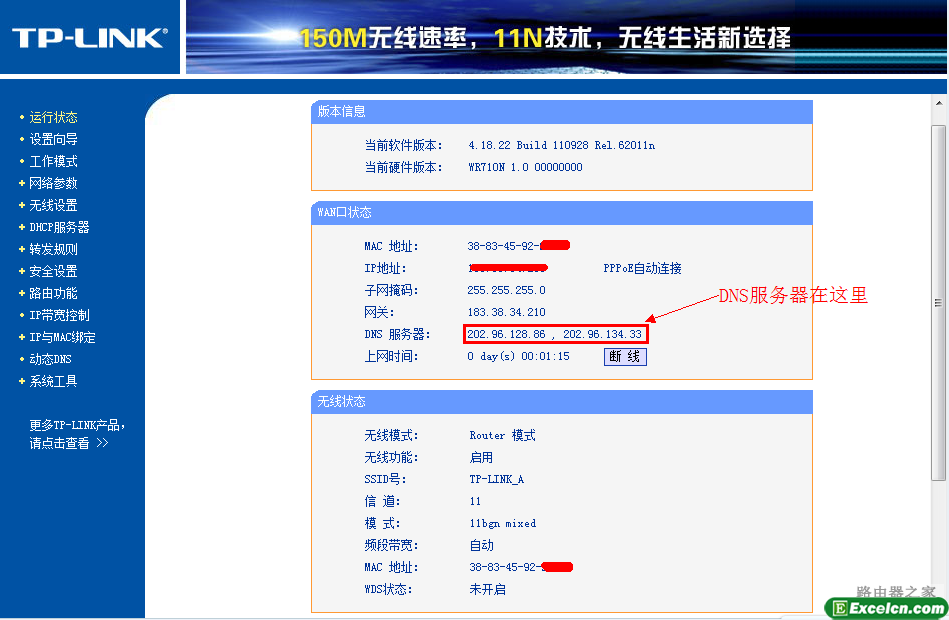Click the 断线 disconnect button
949x620 pixels.
(625, 357)
